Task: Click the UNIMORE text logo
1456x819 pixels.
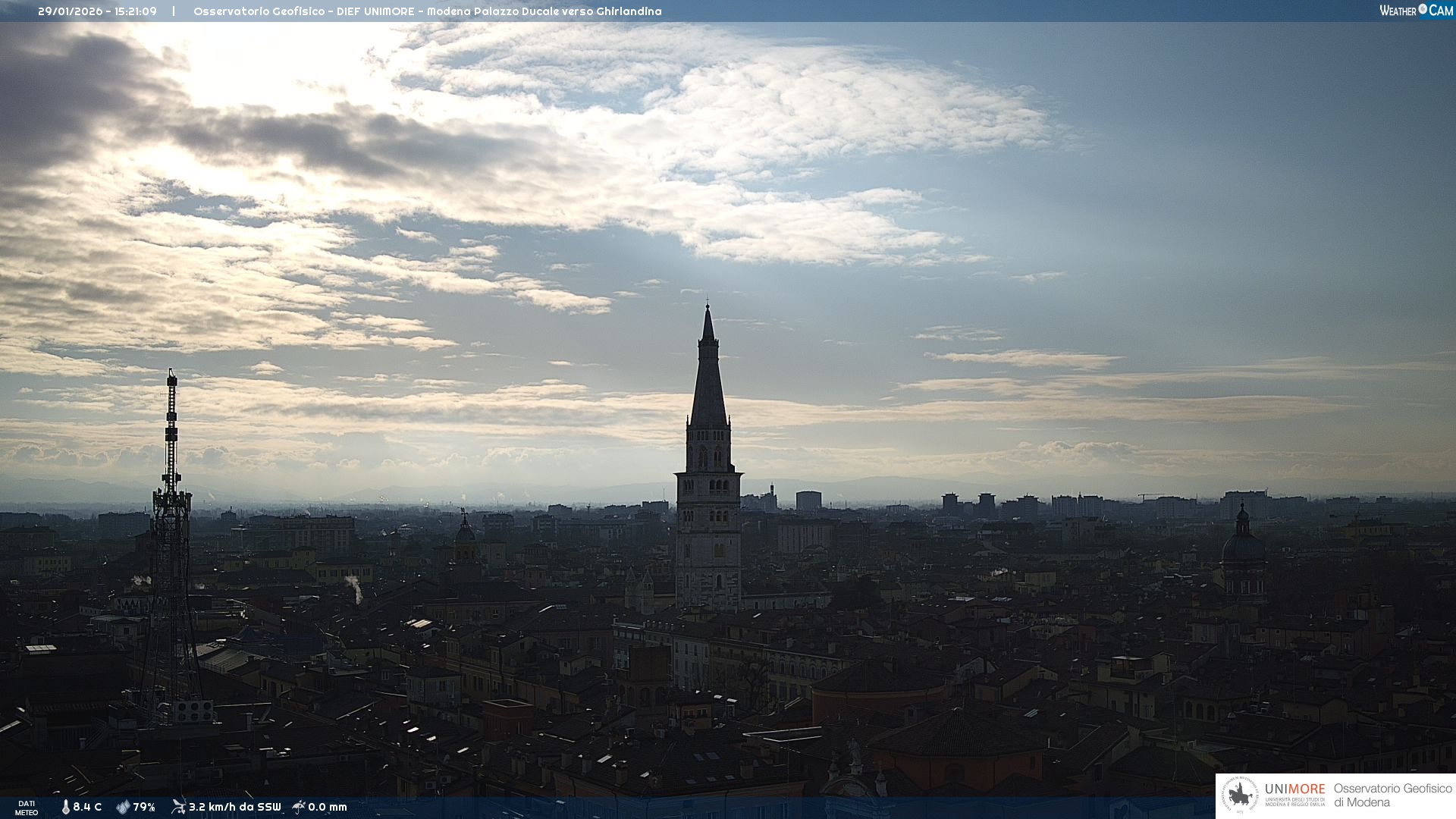Action: click(1294, 789)
